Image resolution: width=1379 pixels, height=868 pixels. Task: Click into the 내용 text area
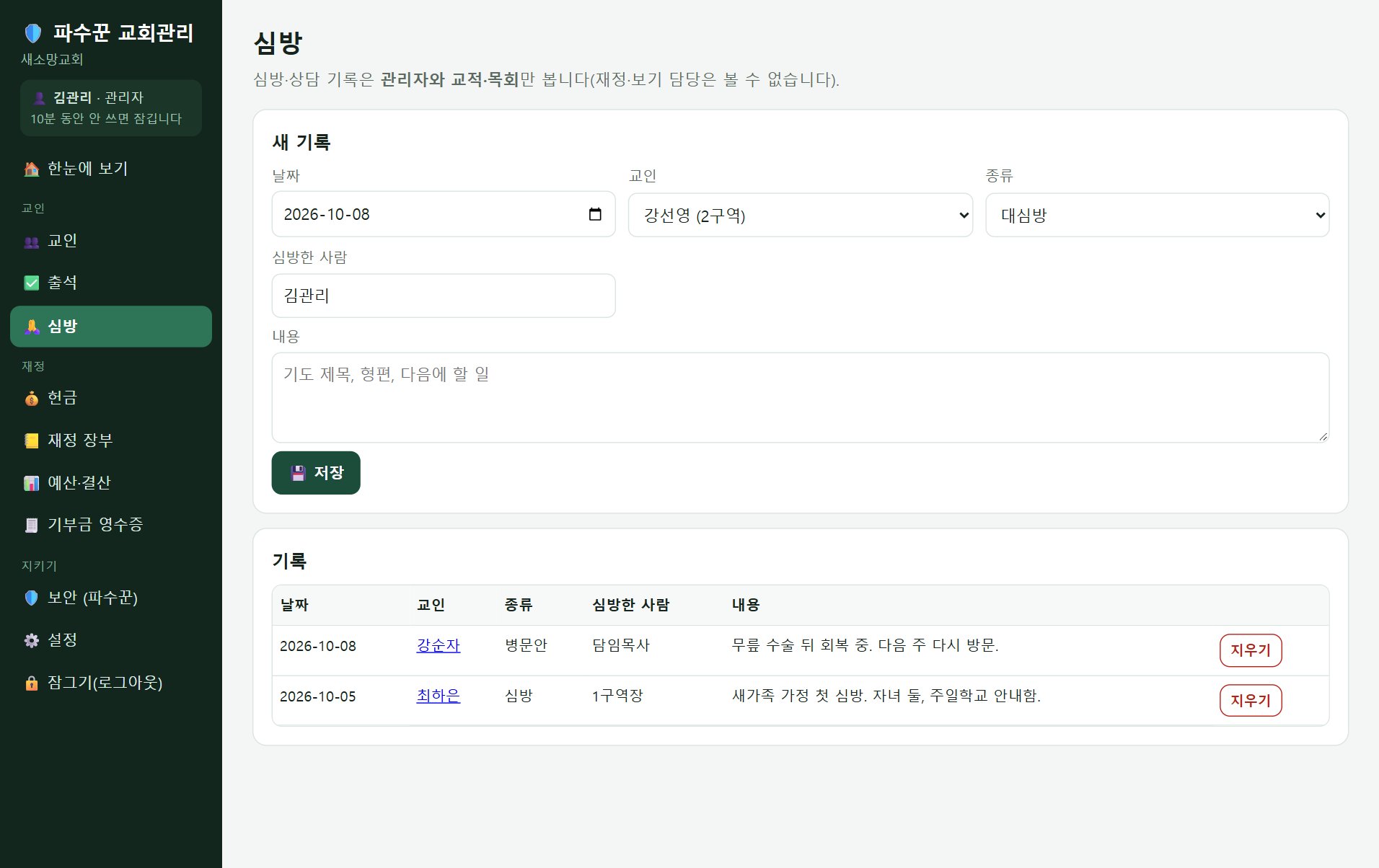tap(801, 397)
